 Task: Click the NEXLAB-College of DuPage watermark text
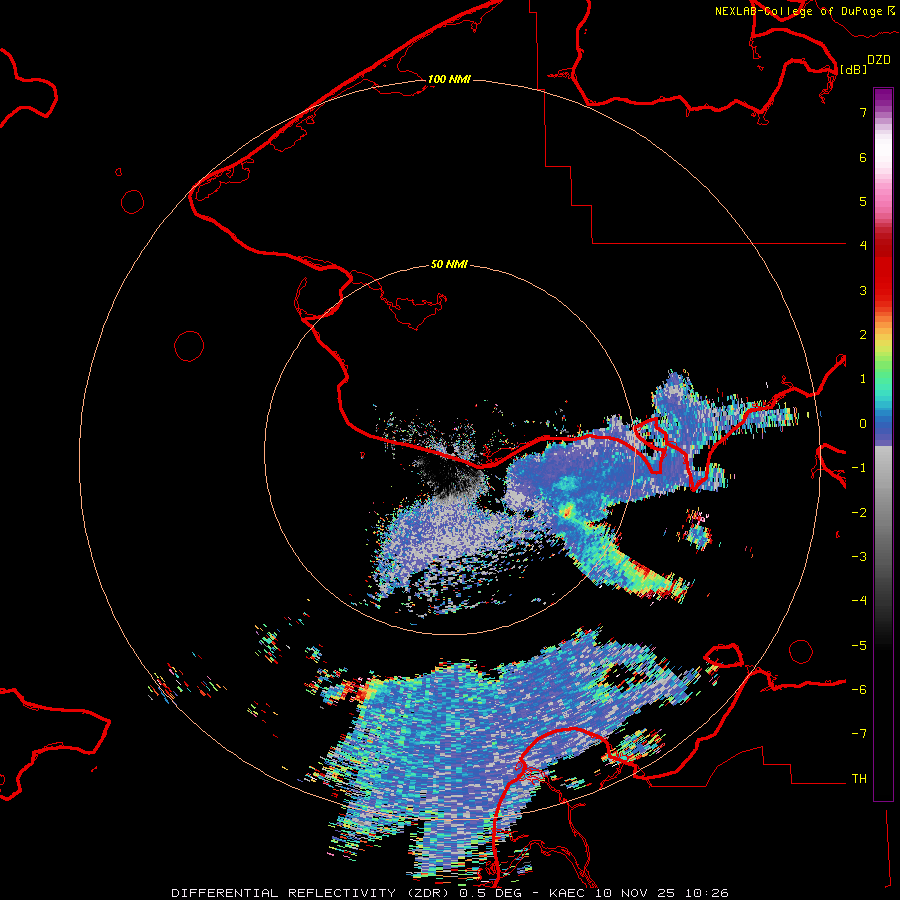click(x=798, y=11)
